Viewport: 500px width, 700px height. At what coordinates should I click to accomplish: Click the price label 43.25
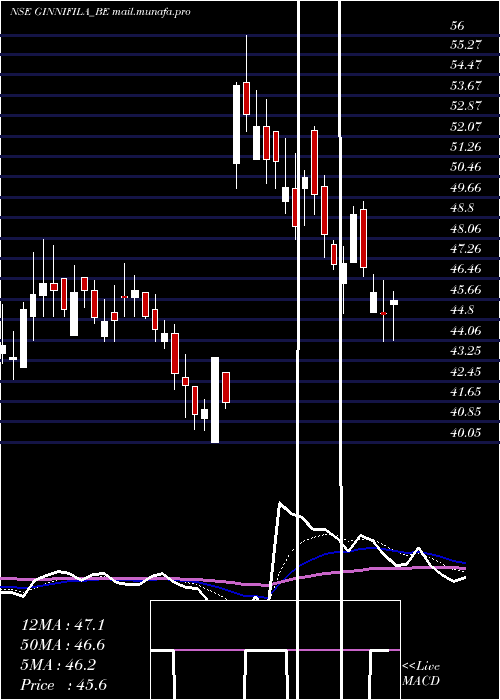coord(466,351)
